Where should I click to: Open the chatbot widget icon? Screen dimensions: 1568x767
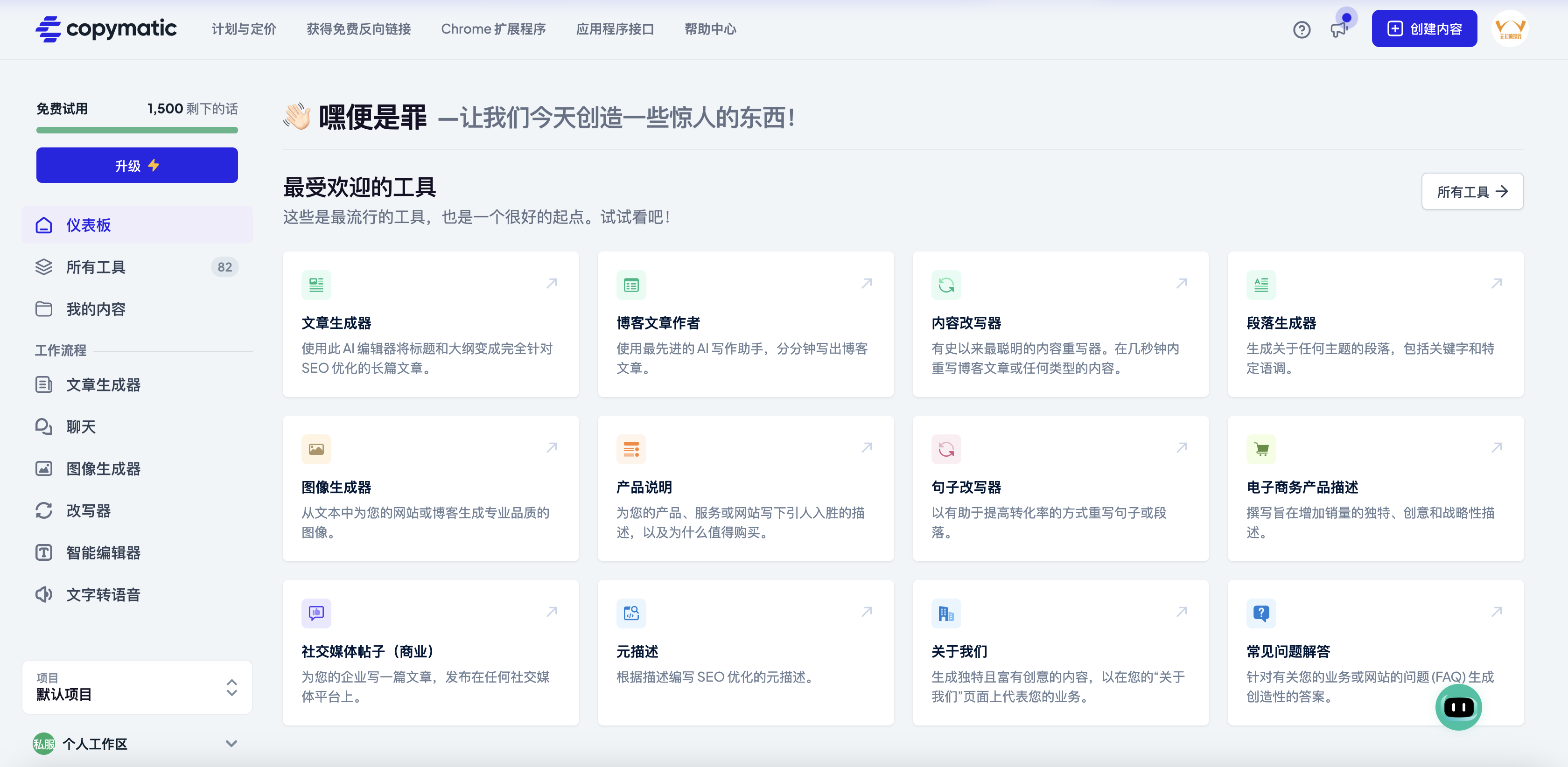tap(1458, 707)
